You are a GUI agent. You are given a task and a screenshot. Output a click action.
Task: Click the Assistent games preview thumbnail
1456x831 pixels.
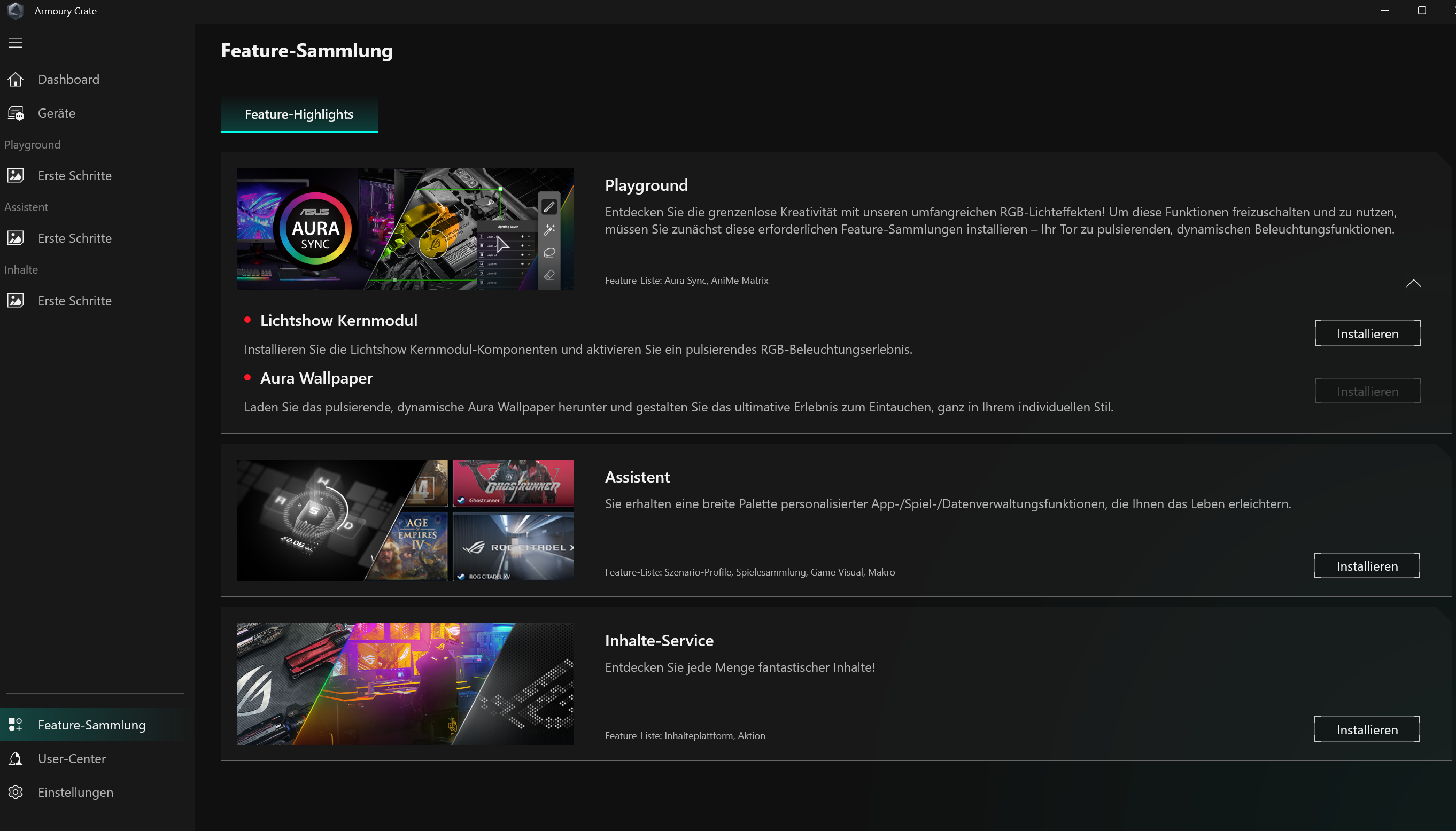(x=405, y=520)
